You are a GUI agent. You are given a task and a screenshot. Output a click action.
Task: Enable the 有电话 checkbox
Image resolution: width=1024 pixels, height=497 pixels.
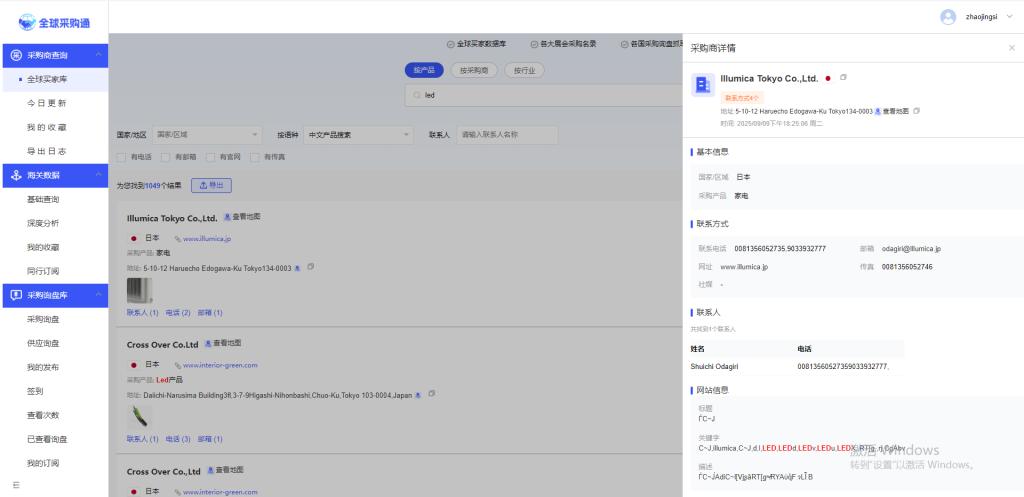[x=122, y=157]
